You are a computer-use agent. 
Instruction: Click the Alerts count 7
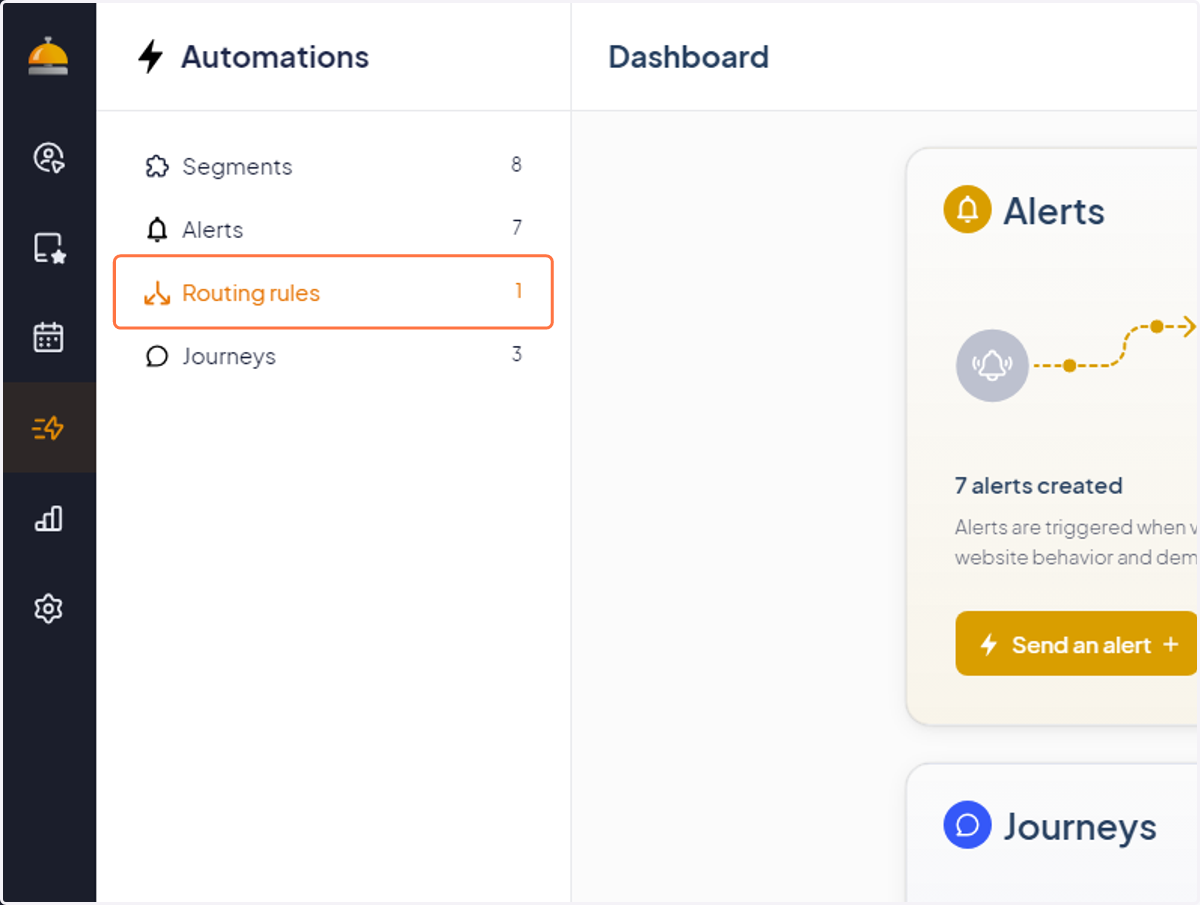[517, 228]
